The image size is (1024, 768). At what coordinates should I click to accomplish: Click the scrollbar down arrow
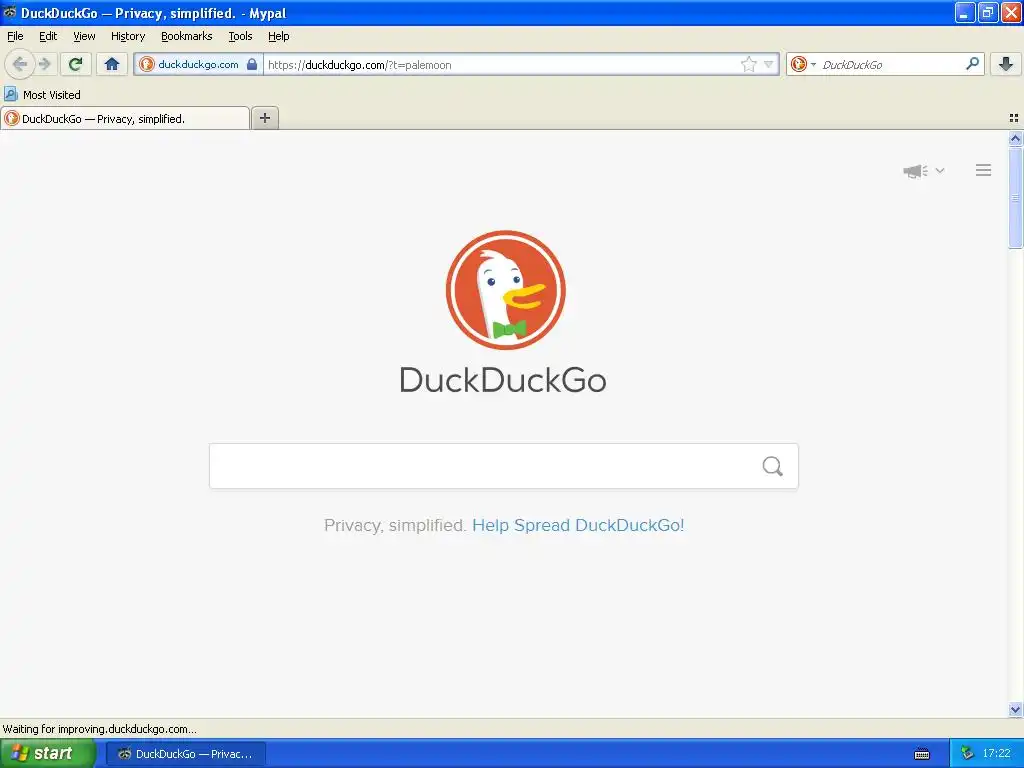1015,709
